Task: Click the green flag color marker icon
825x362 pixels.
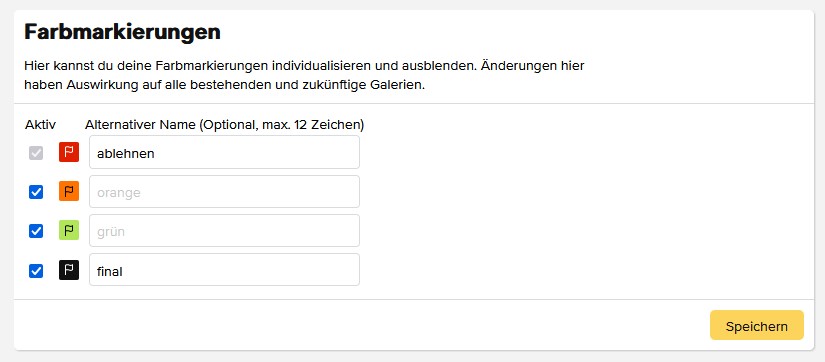Action: click(x=69, y=230)
